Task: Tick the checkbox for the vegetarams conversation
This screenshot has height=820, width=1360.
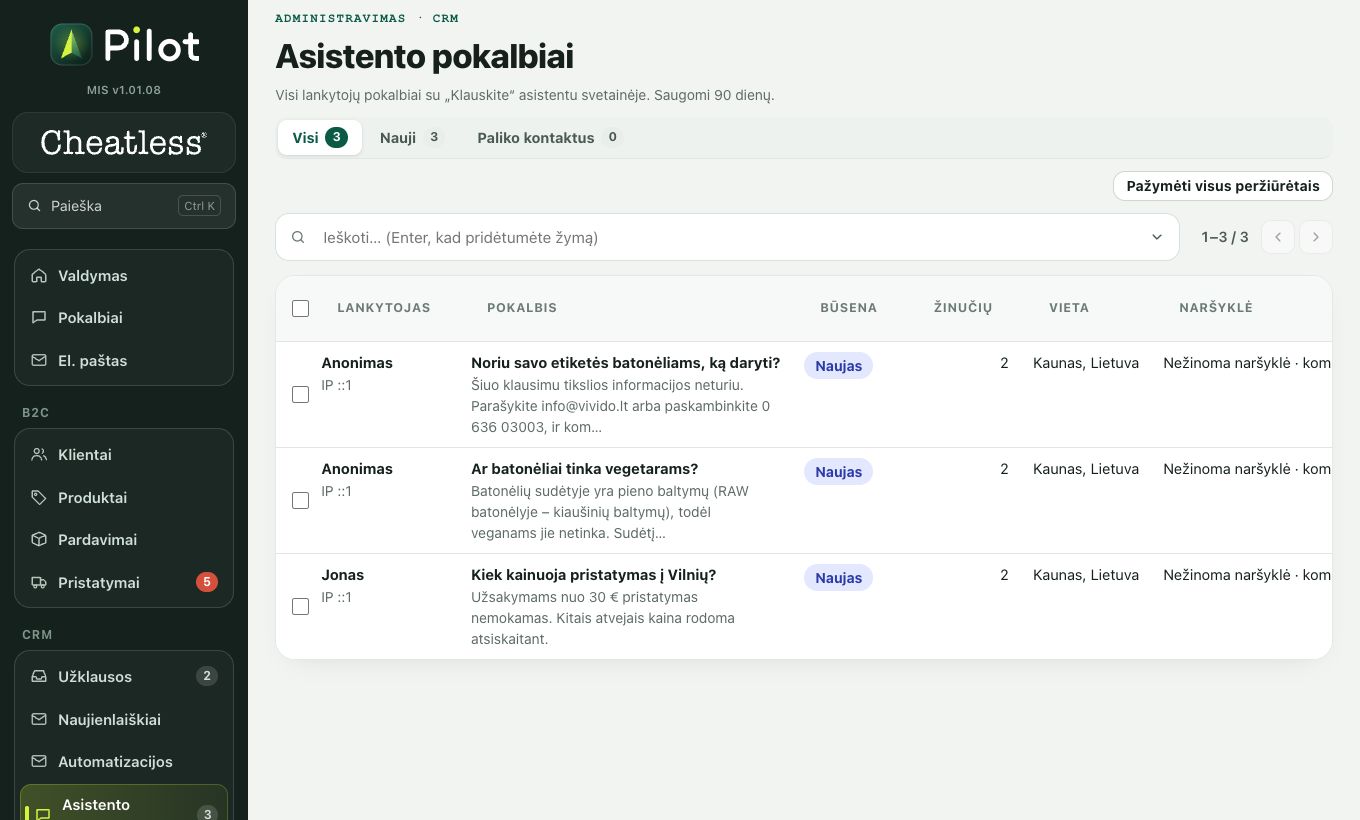Action: coord(300,501)
